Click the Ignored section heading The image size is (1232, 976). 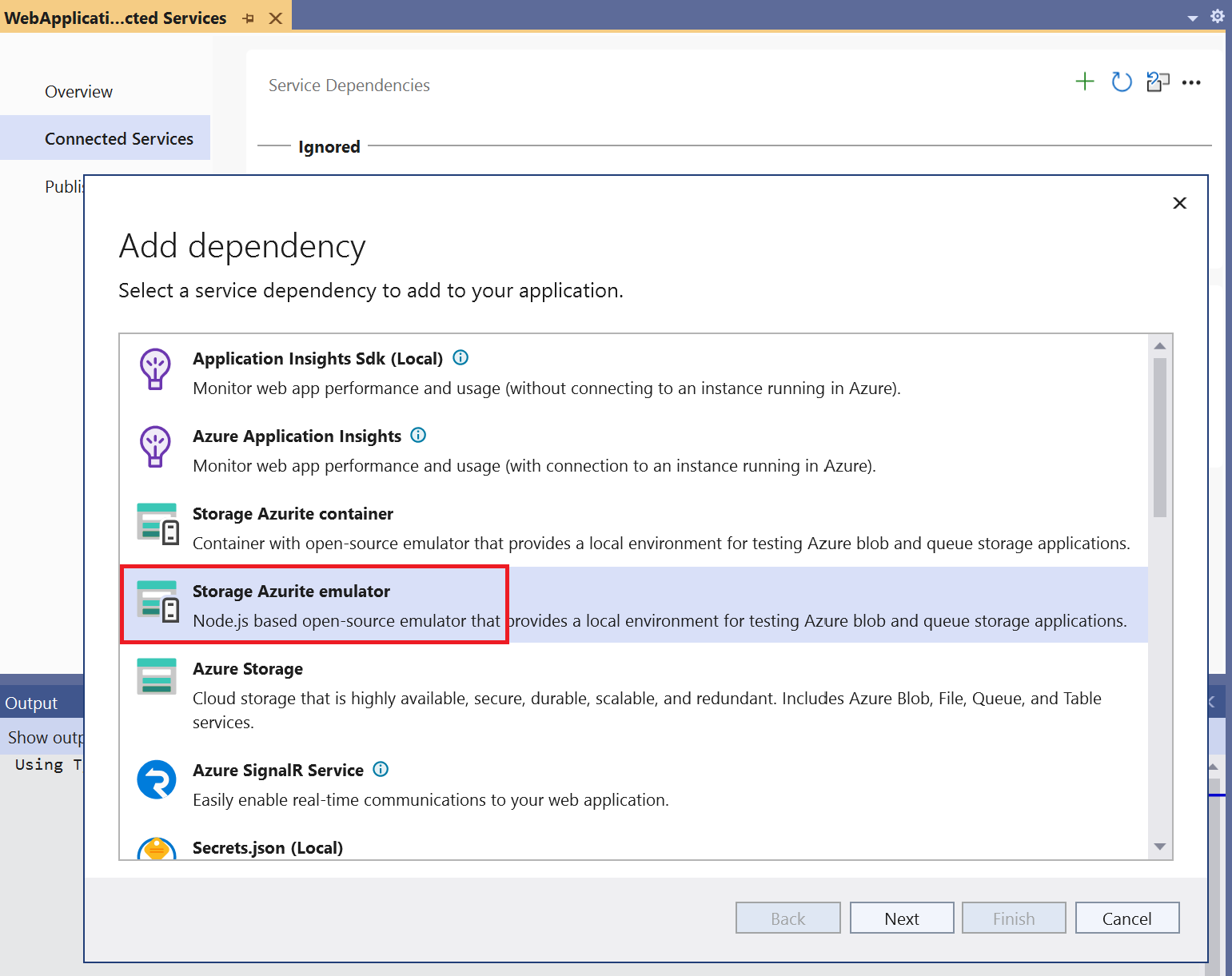click(329, 146)
